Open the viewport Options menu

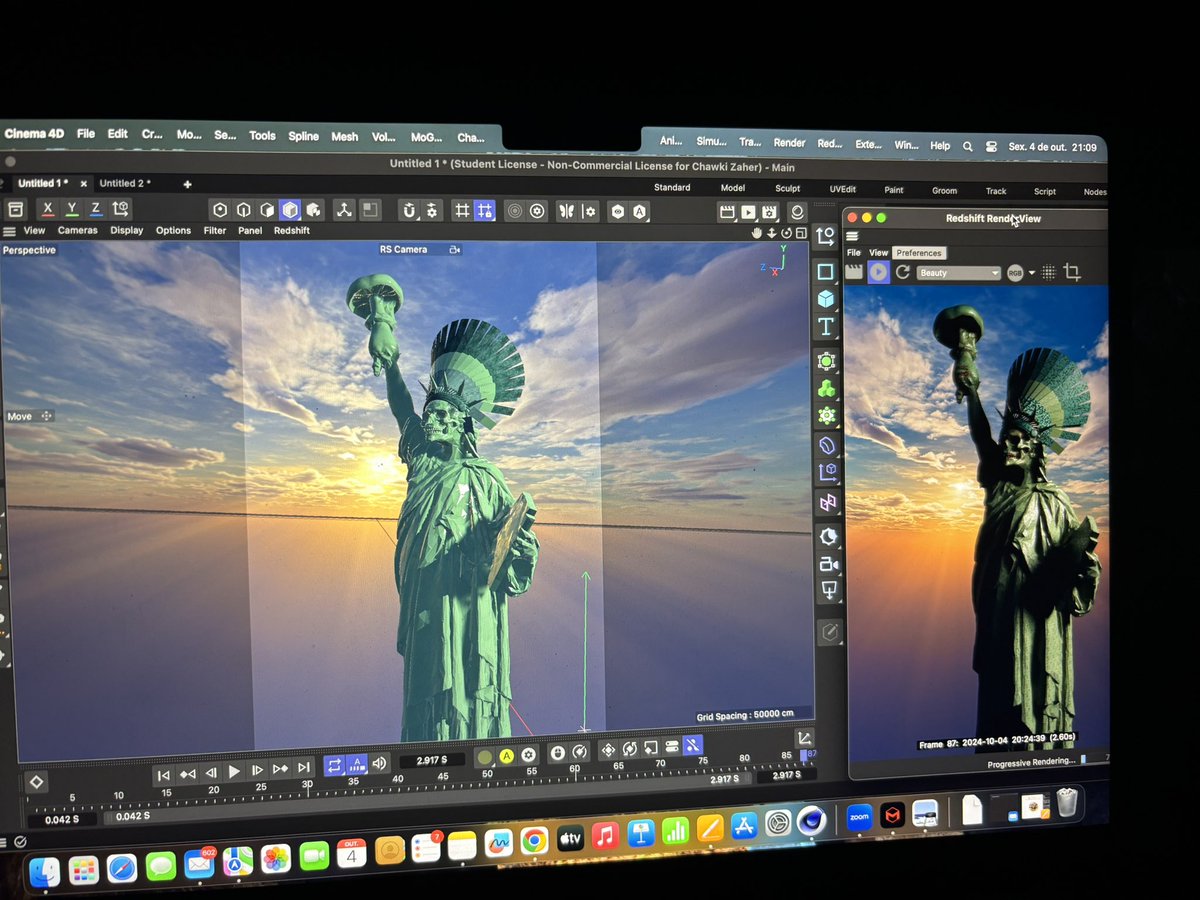(173, 231)
